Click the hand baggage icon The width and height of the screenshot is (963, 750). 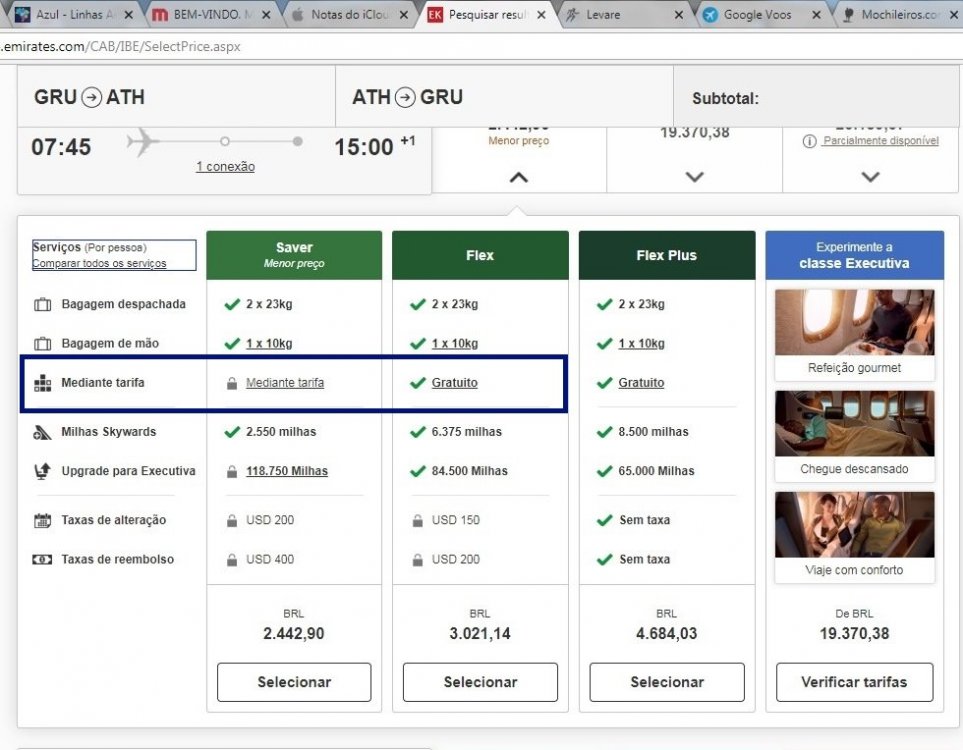[42, 343]
